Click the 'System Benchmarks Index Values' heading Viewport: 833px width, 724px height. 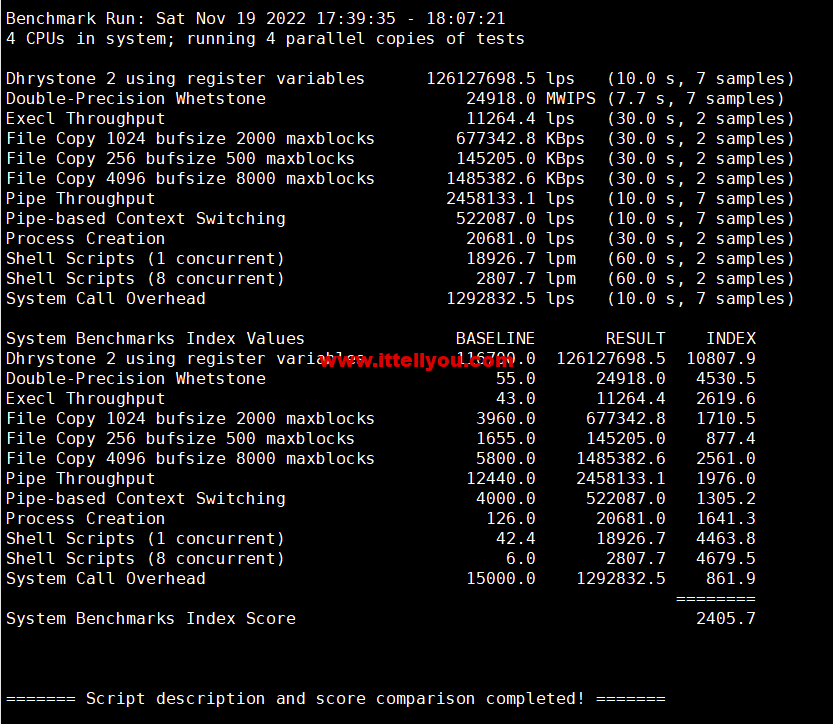[155, 338]
